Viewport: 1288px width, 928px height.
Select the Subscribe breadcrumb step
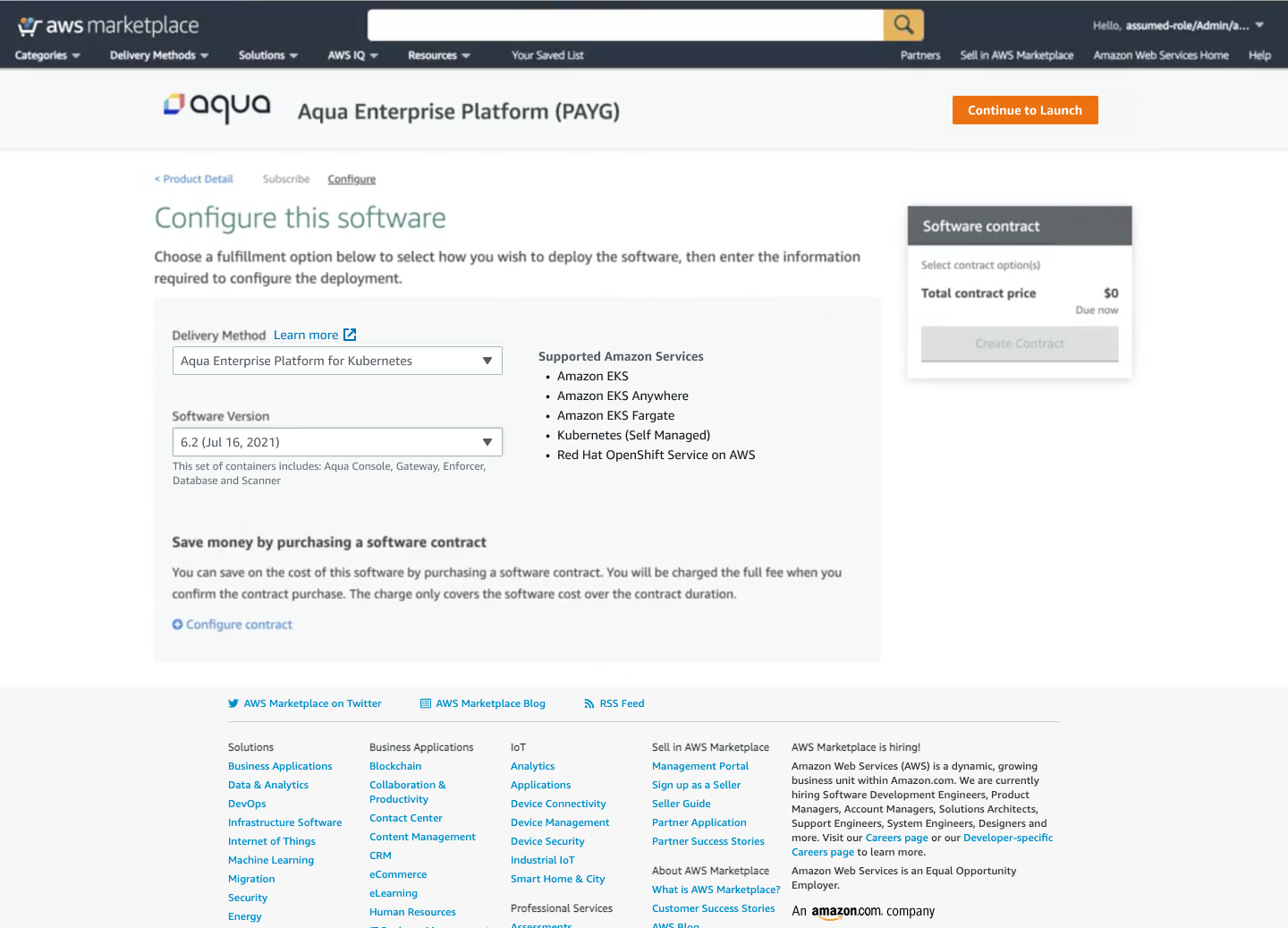point(286,179)
